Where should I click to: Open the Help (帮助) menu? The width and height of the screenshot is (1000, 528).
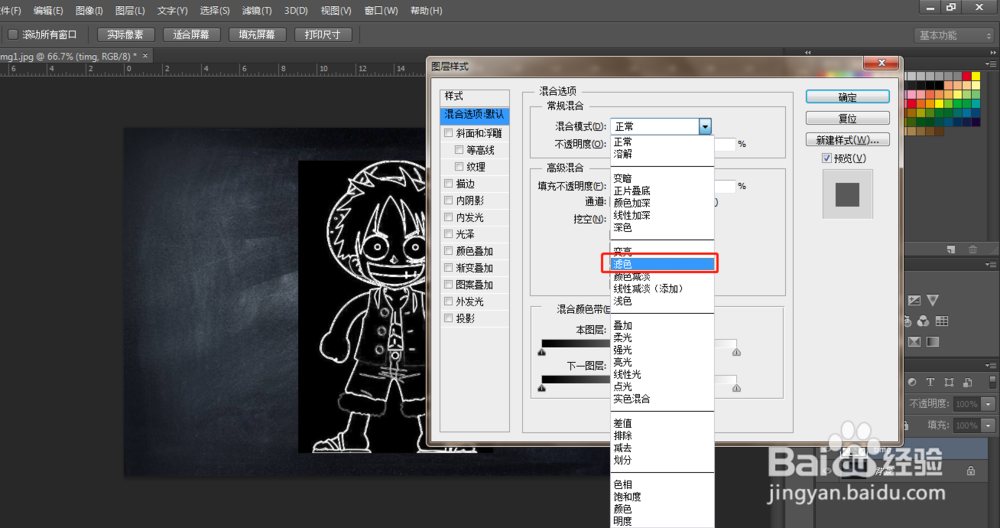click(426, 11)
